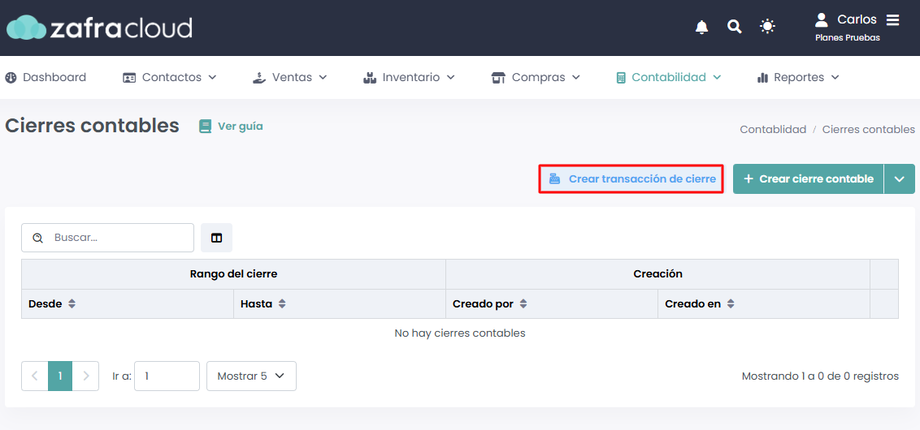Open the Reportes menu
Screen dimensions: 920x430
[x=798, y=77]
